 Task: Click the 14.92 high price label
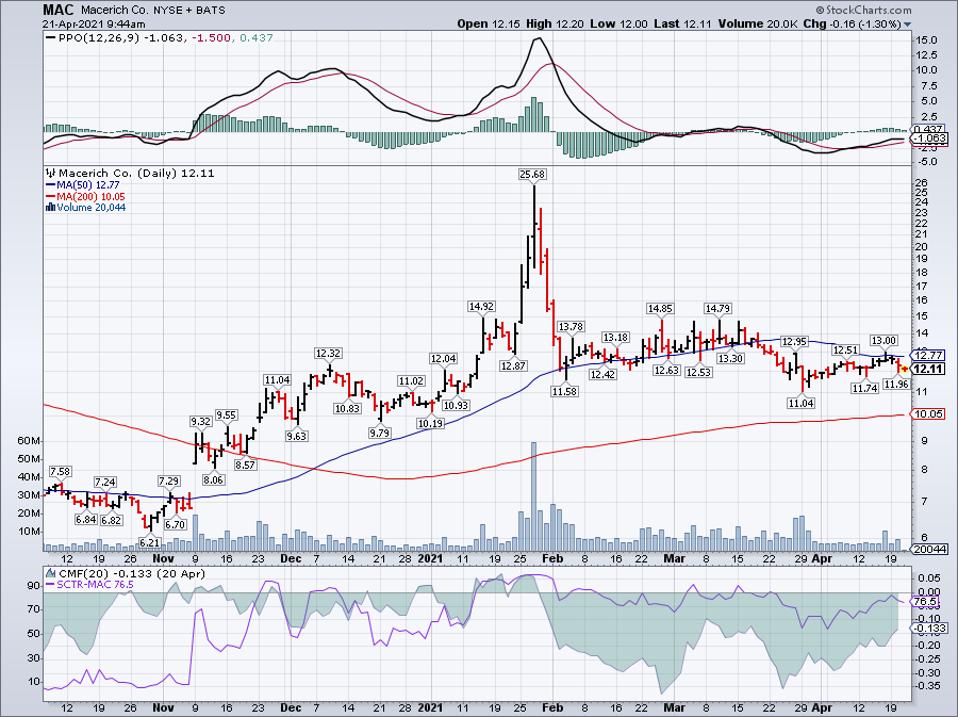point(481,307)
